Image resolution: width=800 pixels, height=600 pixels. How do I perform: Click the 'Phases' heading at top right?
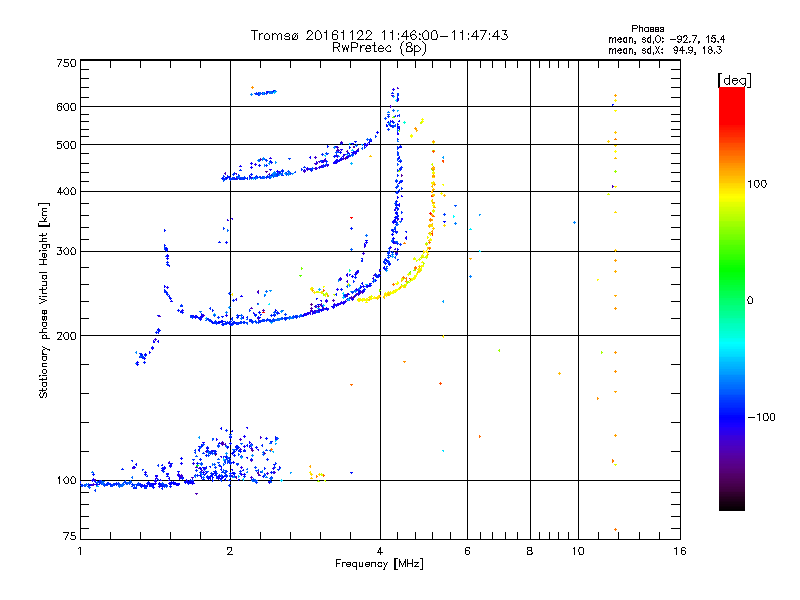point(647,29)
